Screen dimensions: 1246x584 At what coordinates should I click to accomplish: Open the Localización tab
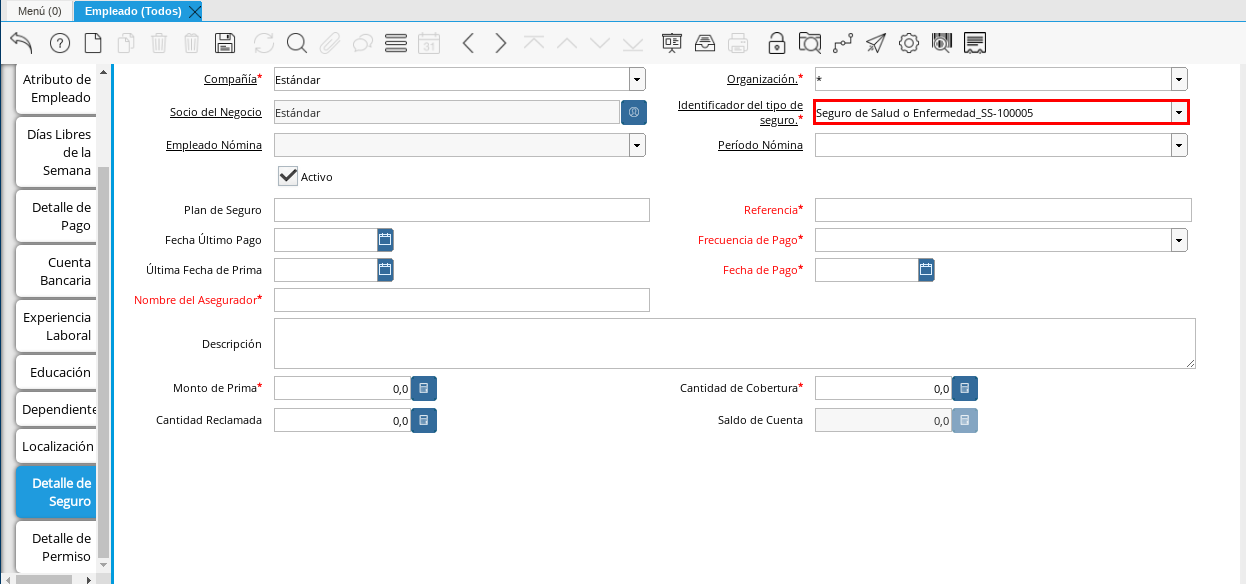tap(56, 446)
